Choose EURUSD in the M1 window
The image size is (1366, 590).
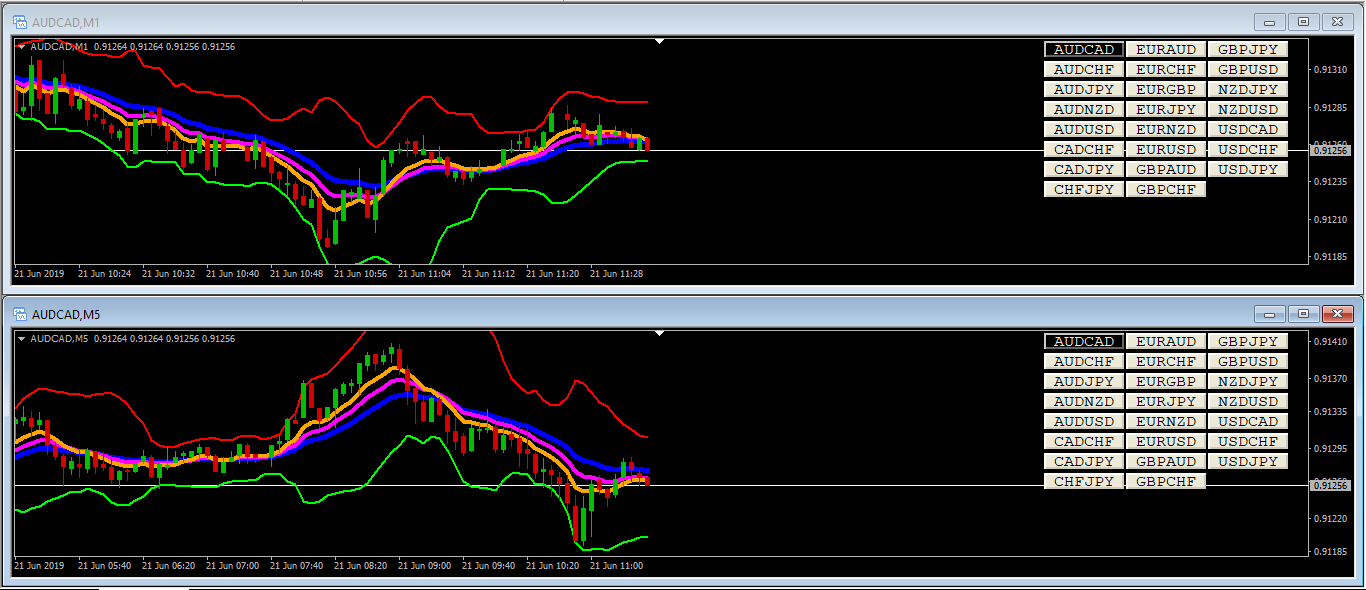point(1166,149)
